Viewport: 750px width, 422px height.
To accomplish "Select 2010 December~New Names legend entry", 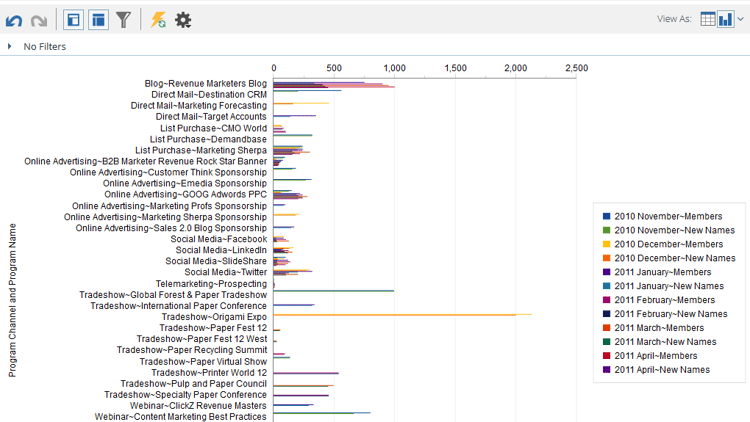I will point(669,258).
